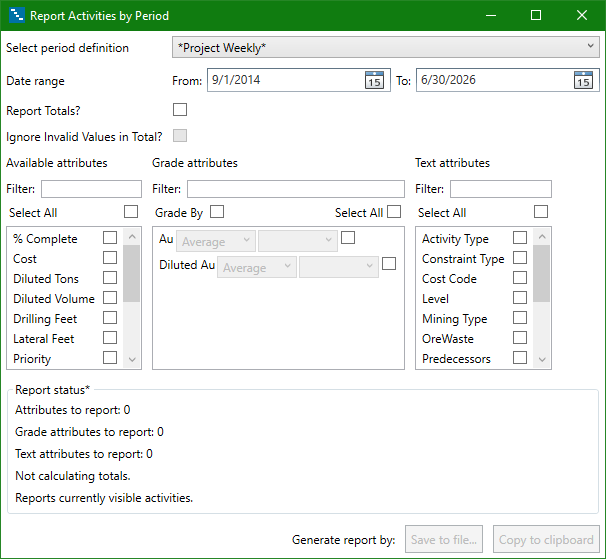Click the From date input field

pyautogui.click(x=283, y=81)
